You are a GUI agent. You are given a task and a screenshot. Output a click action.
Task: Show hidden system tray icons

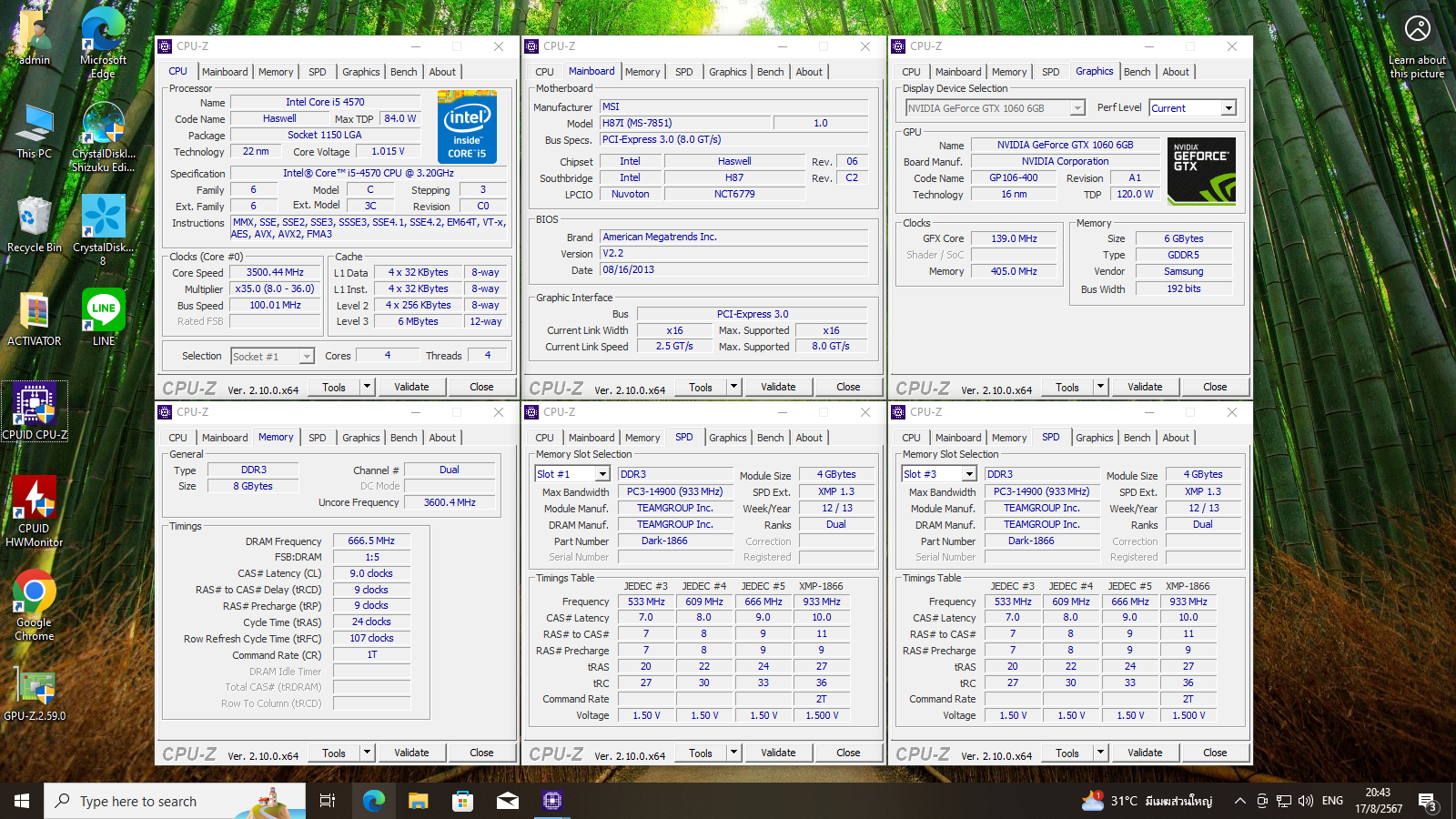[x=1239, y=801]
